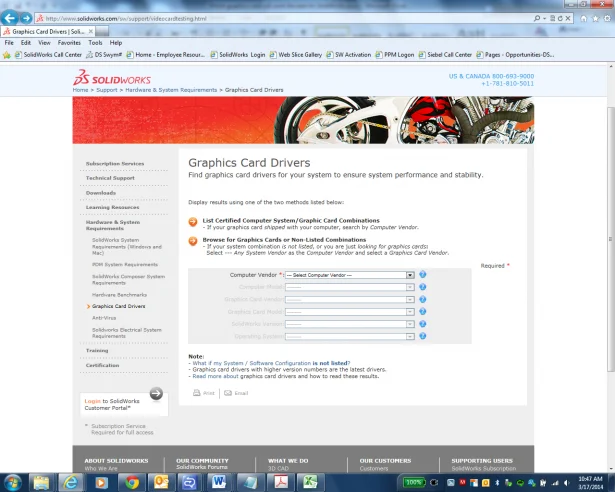Click the Technical Support sidebar item
Screen dimensions: 615x492
pyautogui.click(x=111, y=178)
